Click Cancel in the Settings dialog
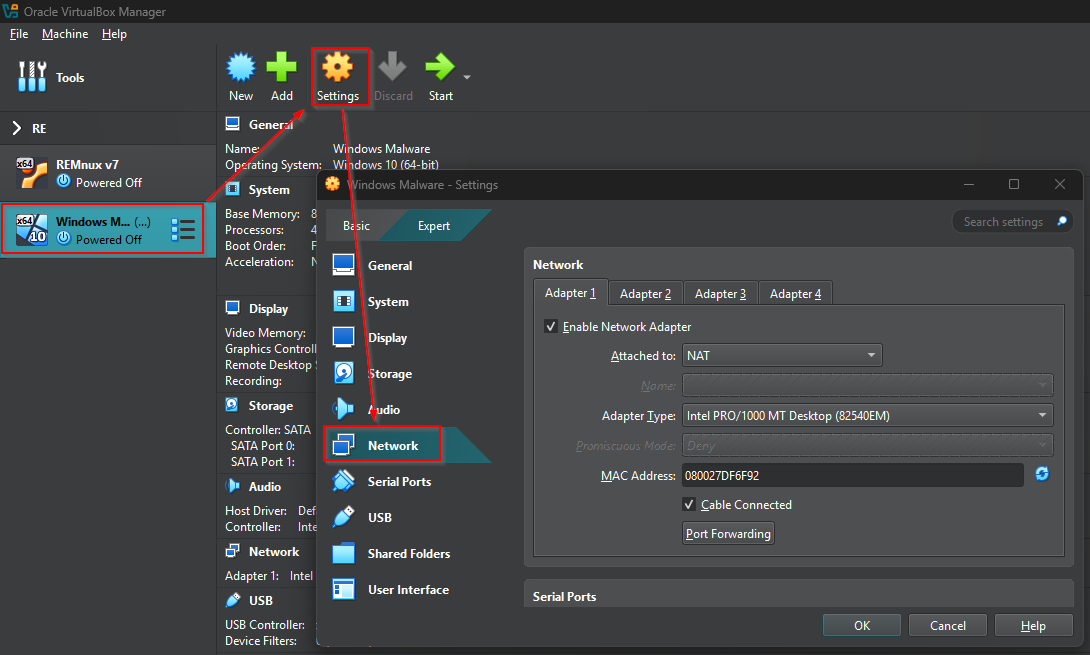The image size is (1090, 655). (947, 625)
